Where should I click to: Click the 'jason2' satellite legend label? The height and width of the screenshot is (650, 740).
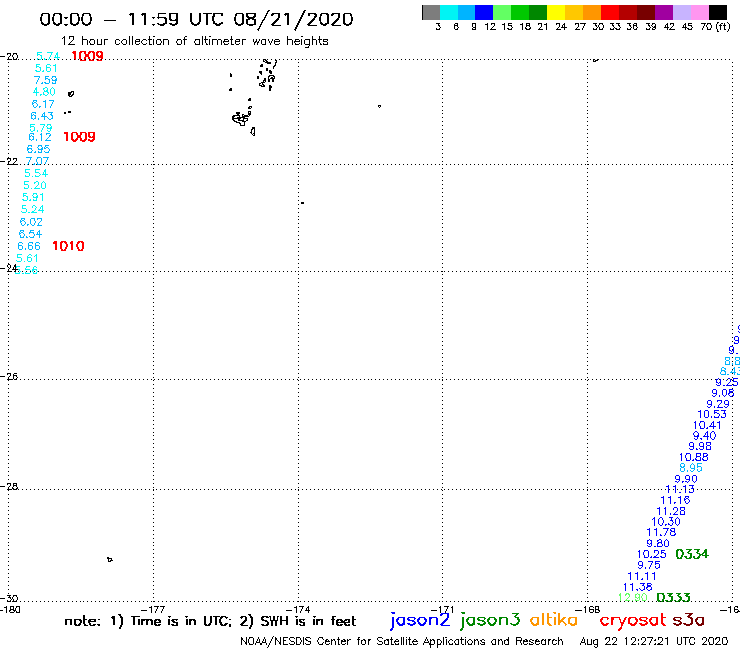(x=420, y=620)
